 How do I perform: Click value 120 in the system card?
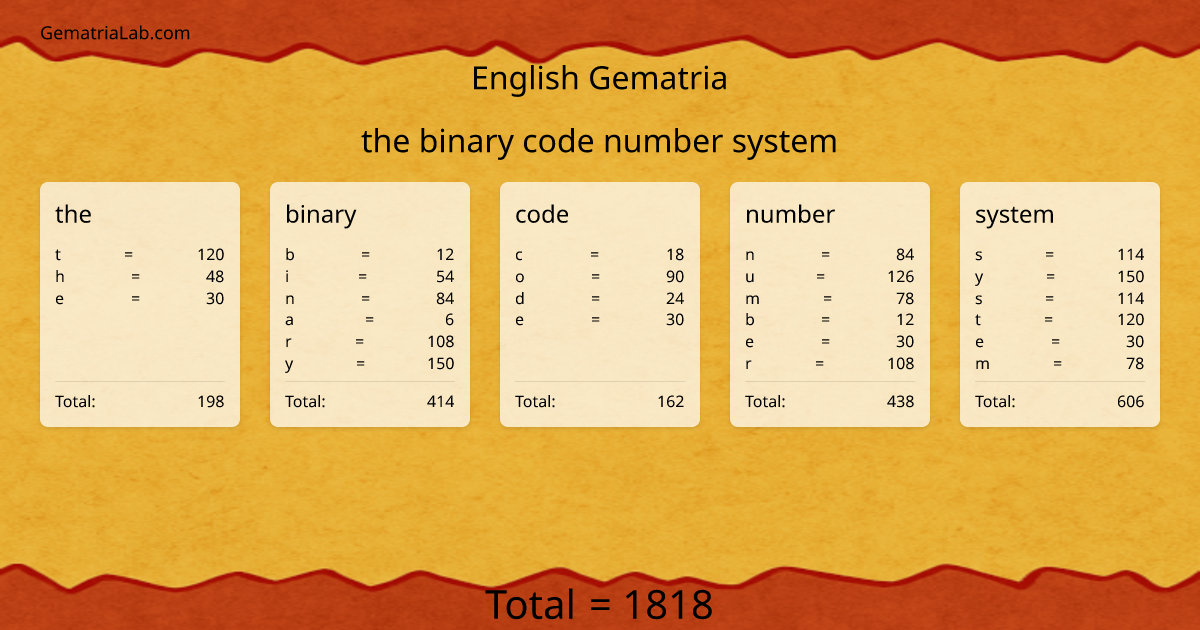pyautogui.click(x=1131, y=320)
